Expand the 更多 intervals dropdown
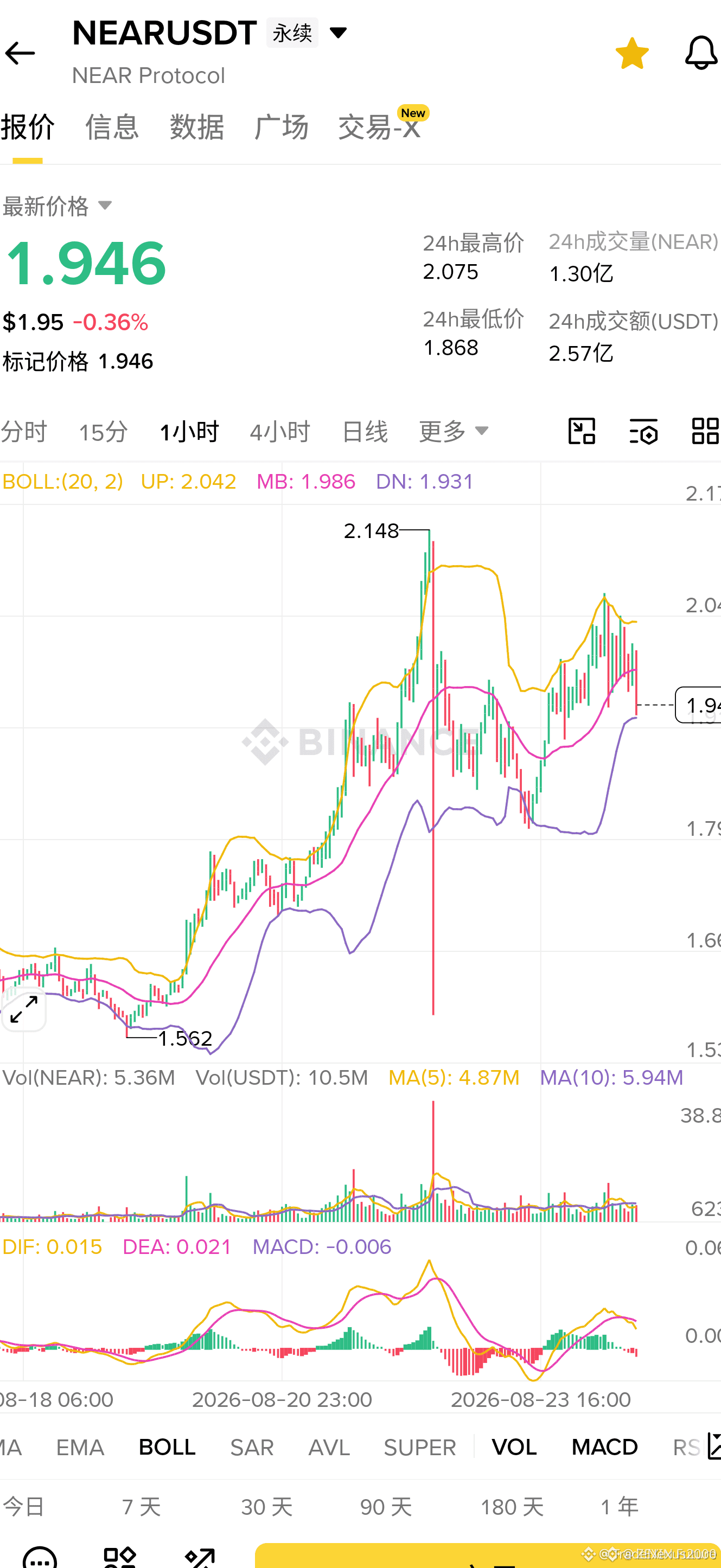 (x=454, y=431)
